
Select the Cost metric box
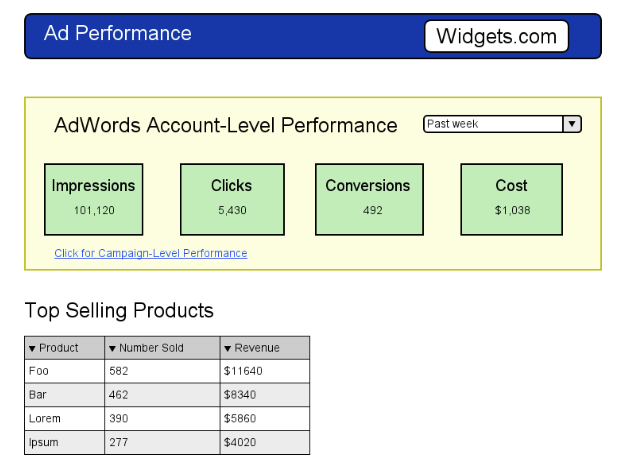pos(512,199)
